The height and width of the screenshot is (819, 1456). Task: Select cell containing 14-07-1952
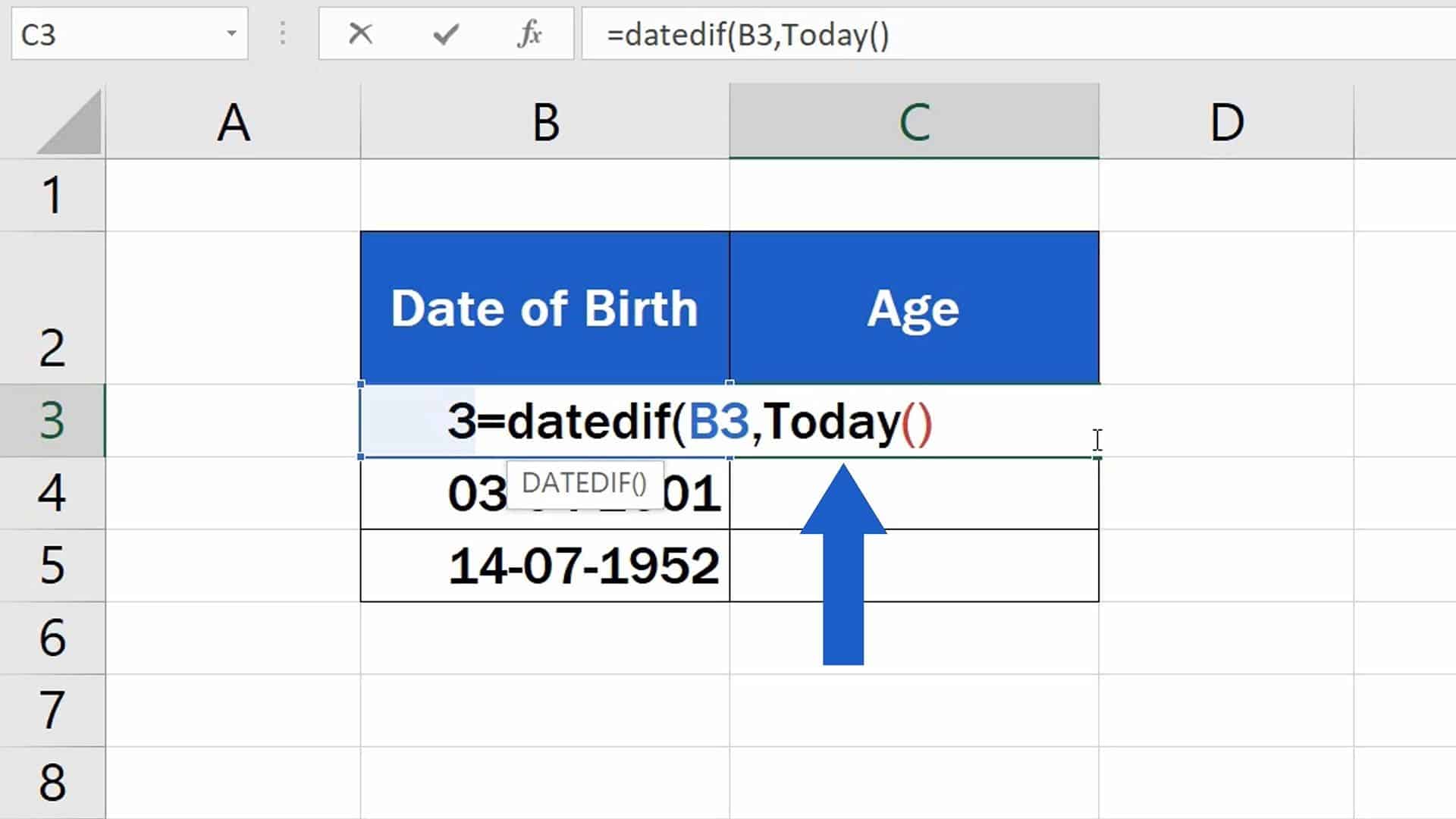point(544,566)
